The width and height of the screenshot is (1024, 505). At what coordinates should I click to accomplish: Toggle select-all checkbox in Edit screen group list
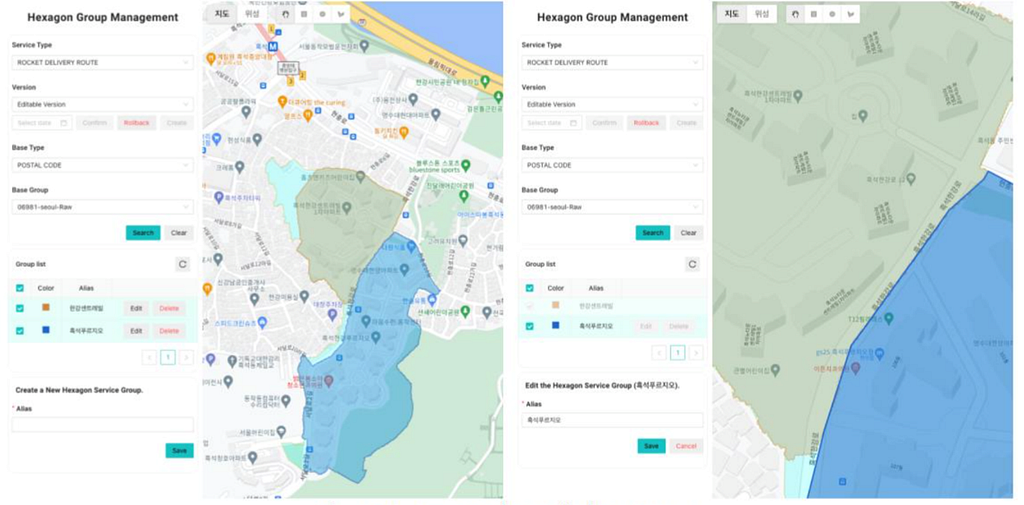(530, 287)
